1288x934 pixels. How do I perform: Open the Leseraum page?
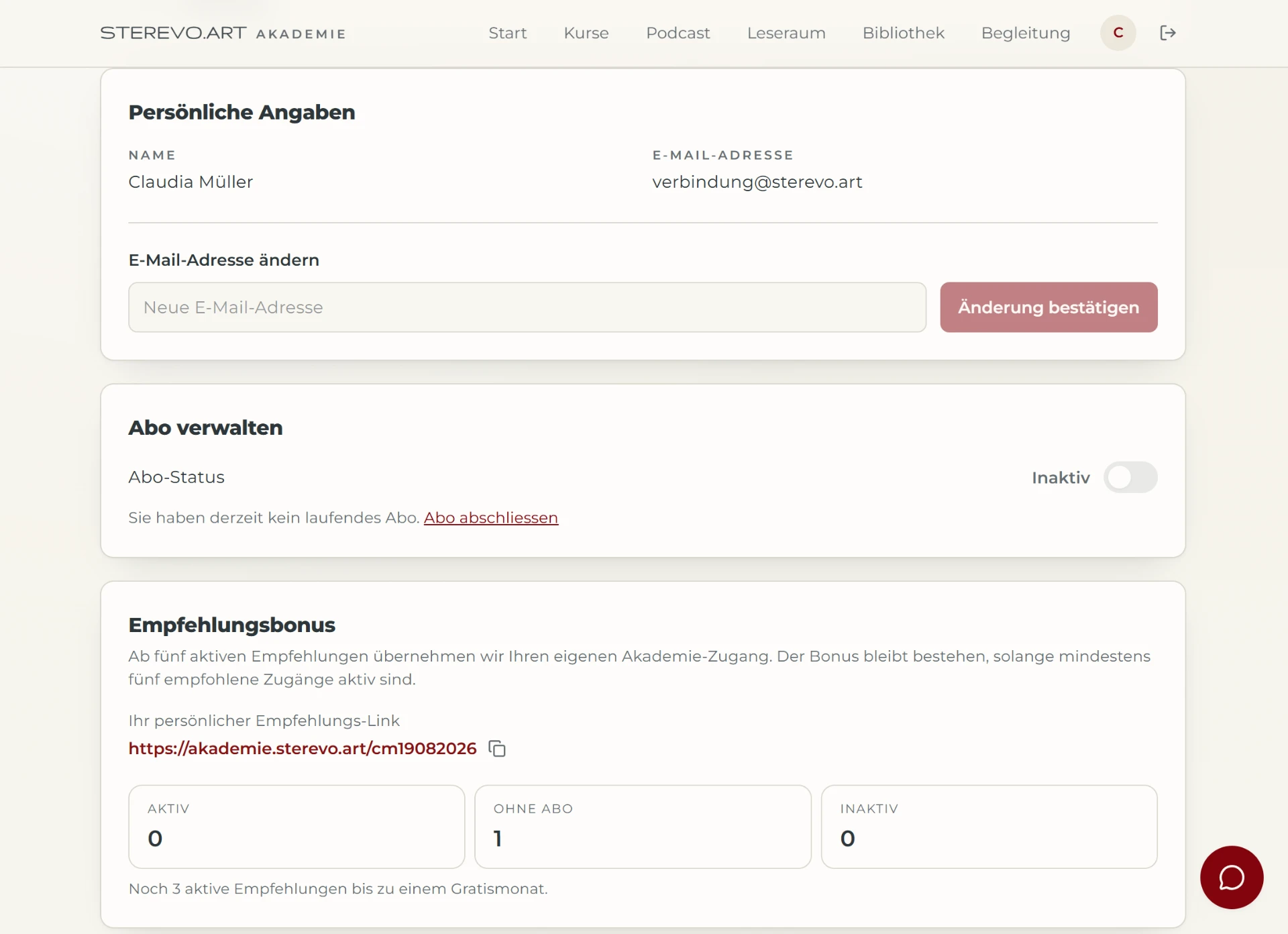pos(786,33)
